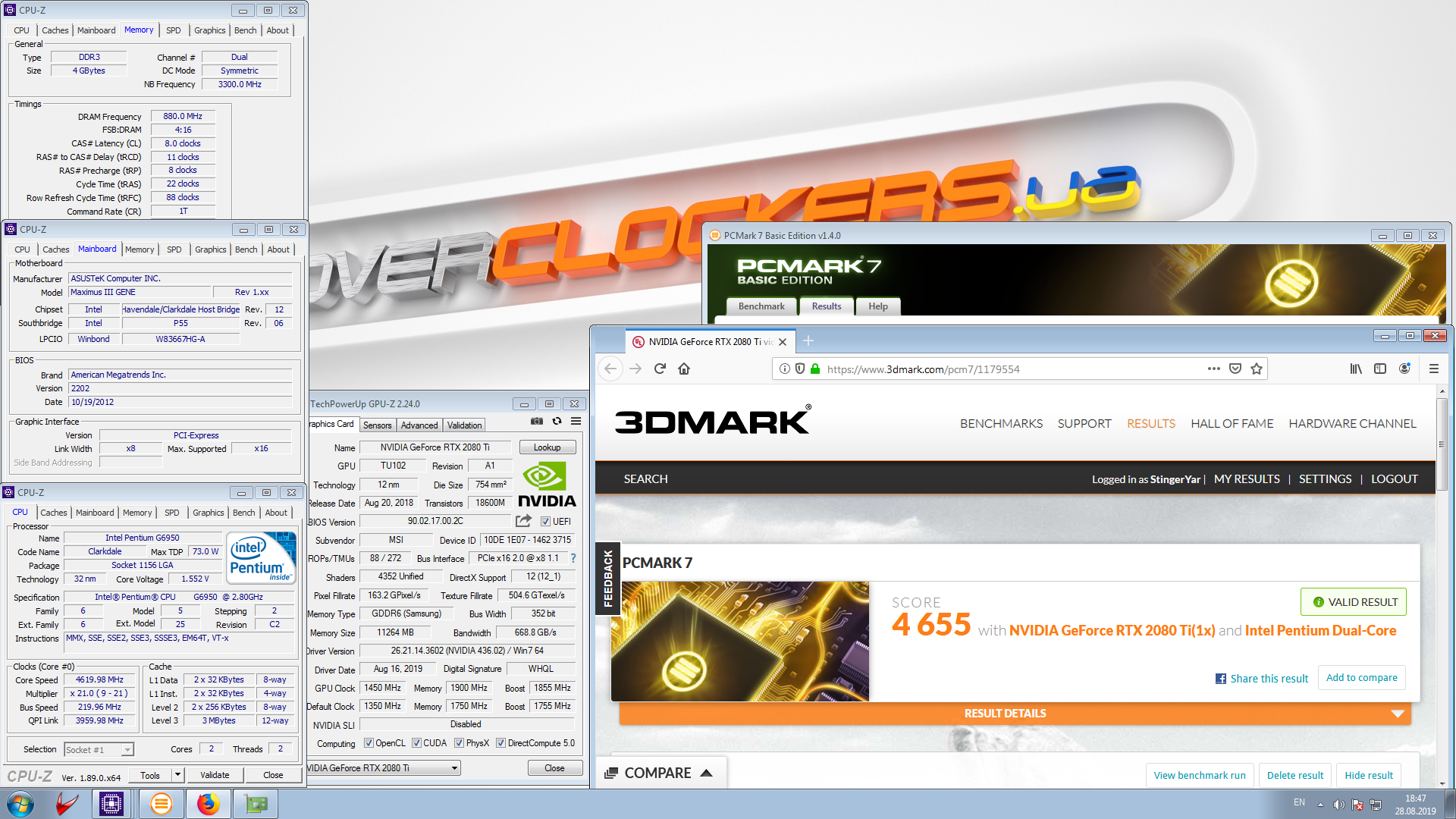Toggle the PhysX checkbox
This screenshot has height=819, width=1456.
[459, 743]
